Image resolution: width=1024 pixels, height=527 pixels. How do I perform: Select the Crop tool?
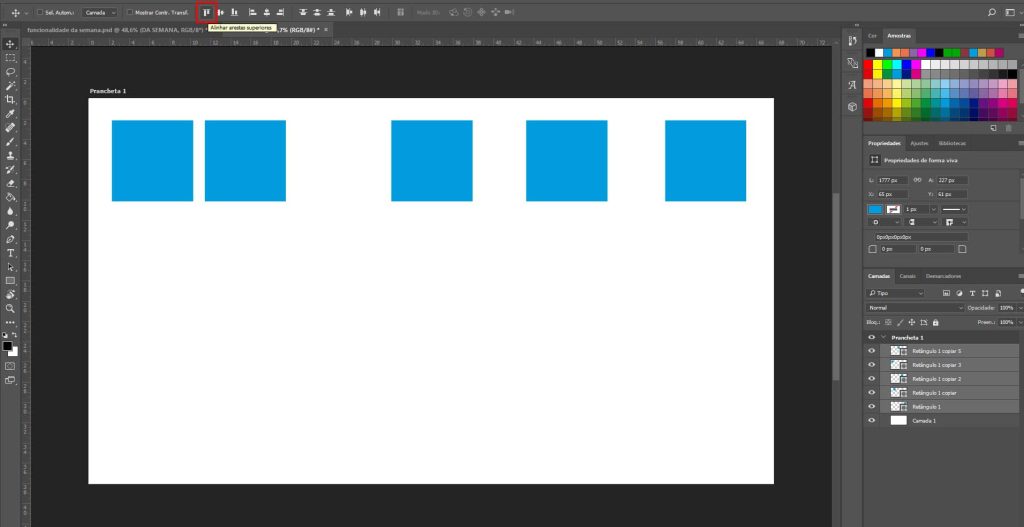click(10, 99)
